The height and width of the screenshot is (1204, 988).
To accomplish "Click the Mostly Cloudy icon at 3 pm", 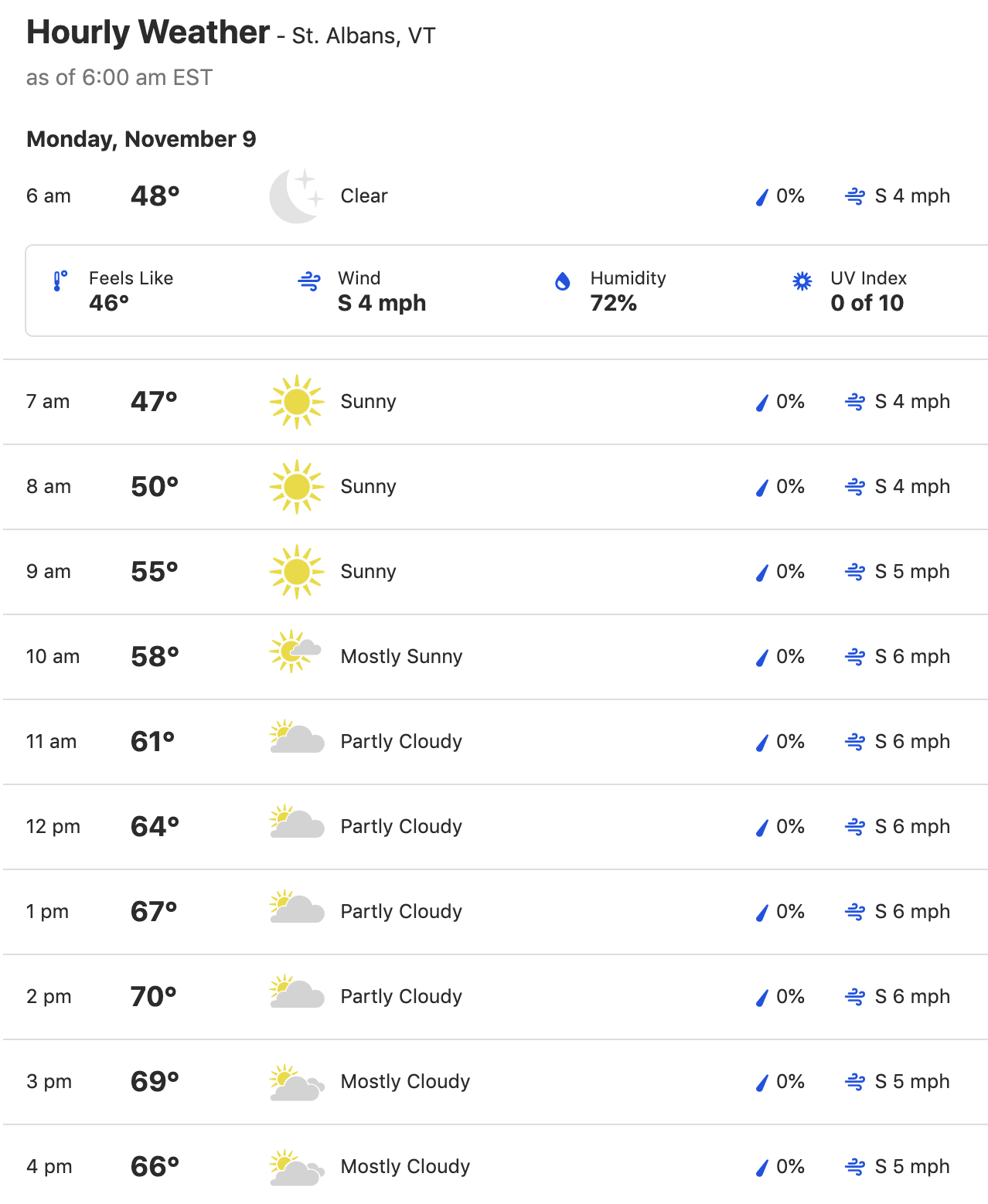I will pyautogui.click(x=297, y=1083).
